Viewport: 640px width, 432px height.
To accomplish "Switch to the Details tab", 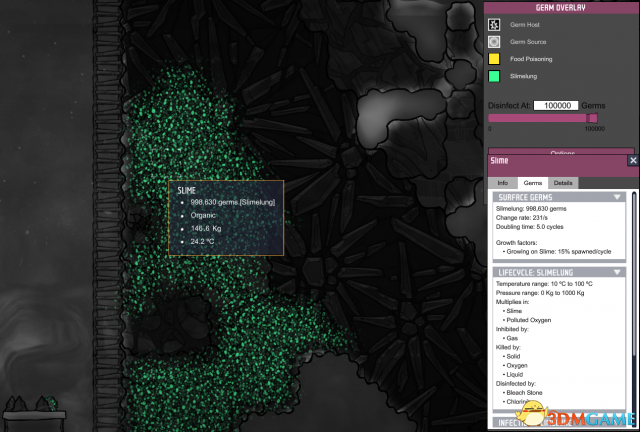I will point(563,183).
